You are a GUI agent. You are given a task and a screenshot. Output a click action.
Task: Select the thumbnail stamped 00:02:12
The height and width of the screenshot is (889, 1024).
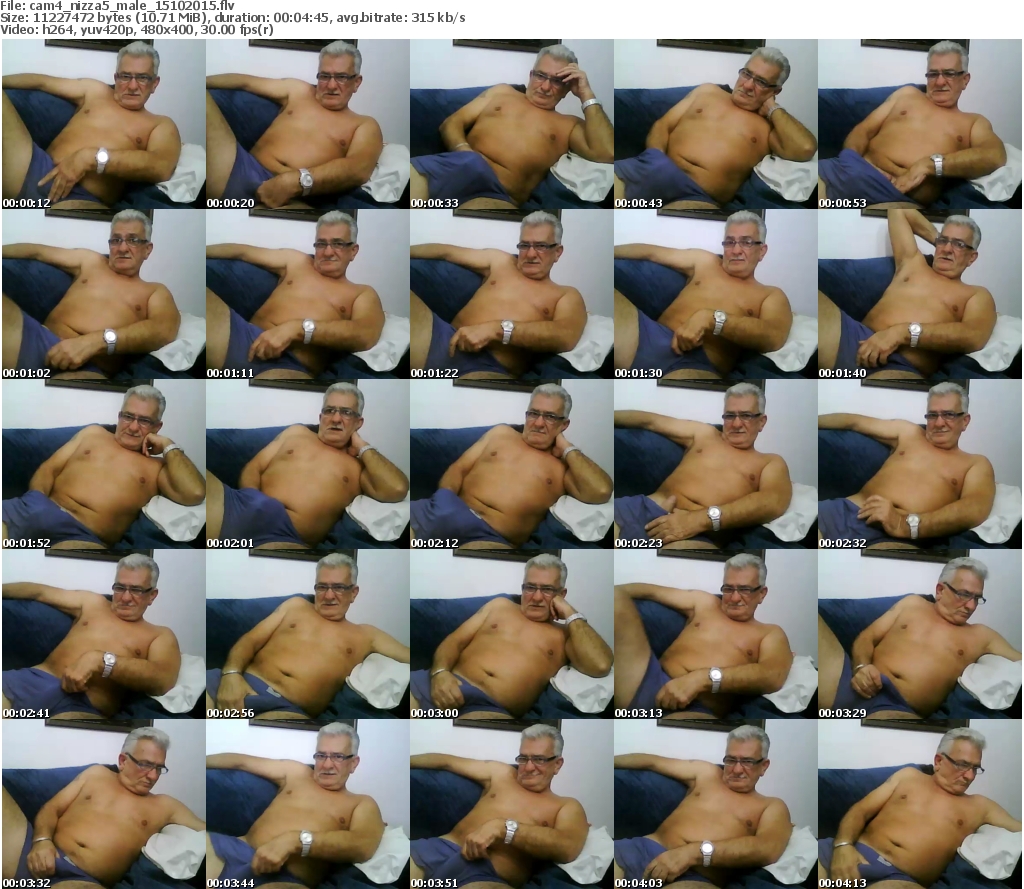[x=512, y=464]
